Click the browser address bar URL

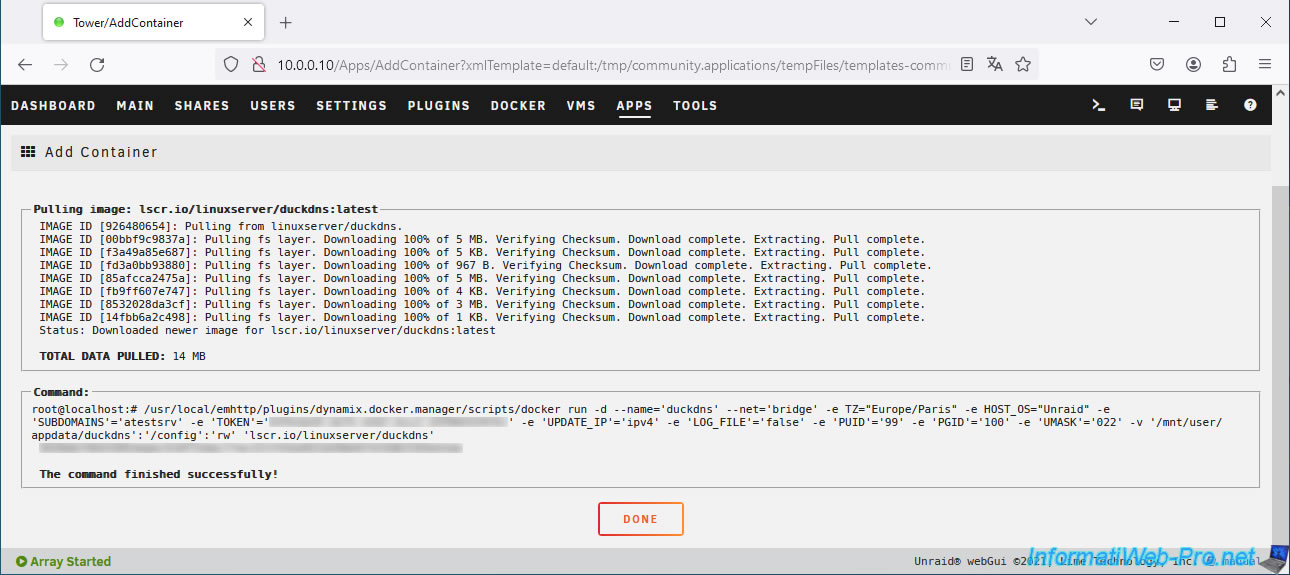(x=600, y=64)
